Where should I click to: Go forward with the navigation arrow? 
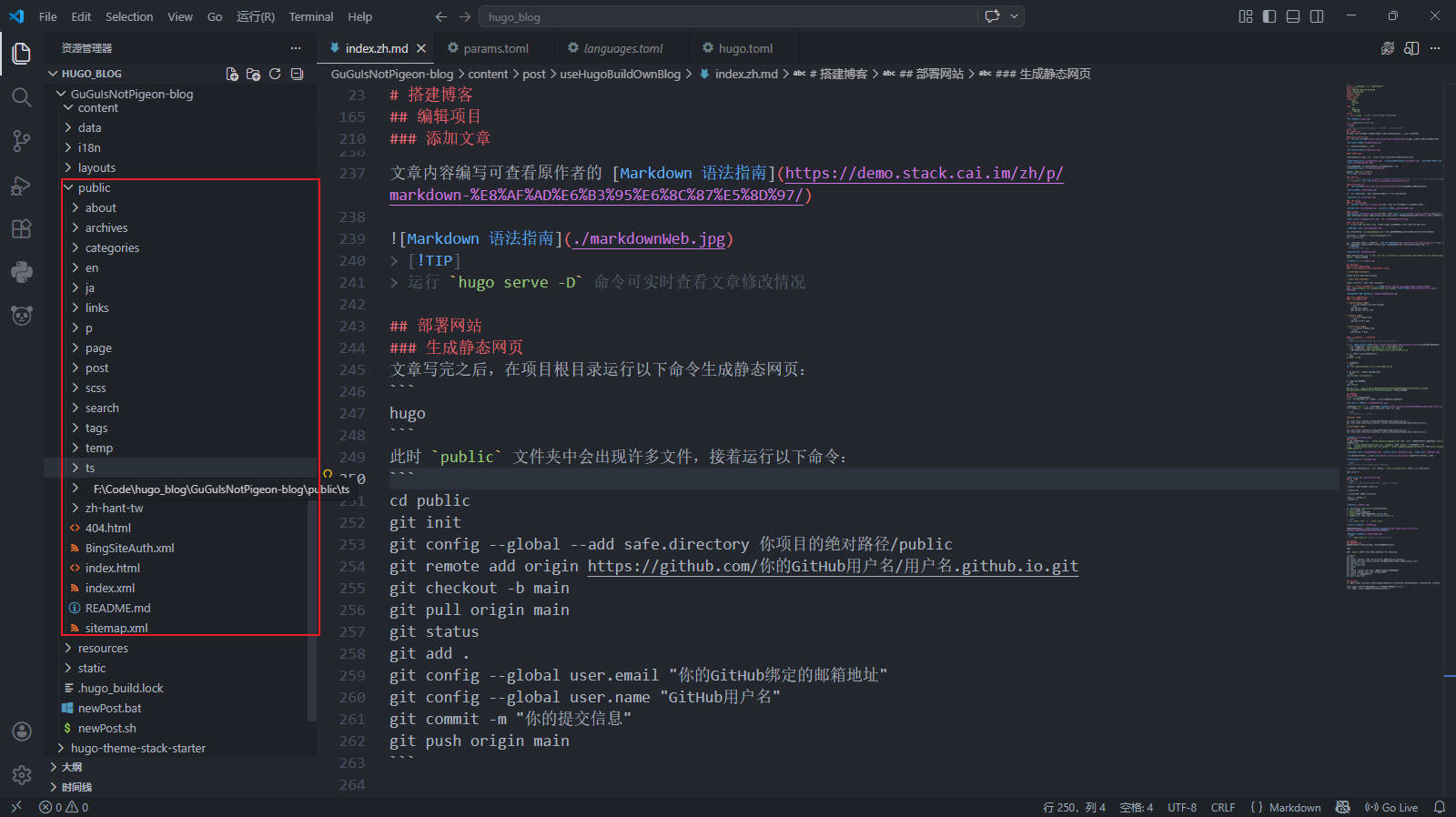pyautogui.click(x=465, y=16)
